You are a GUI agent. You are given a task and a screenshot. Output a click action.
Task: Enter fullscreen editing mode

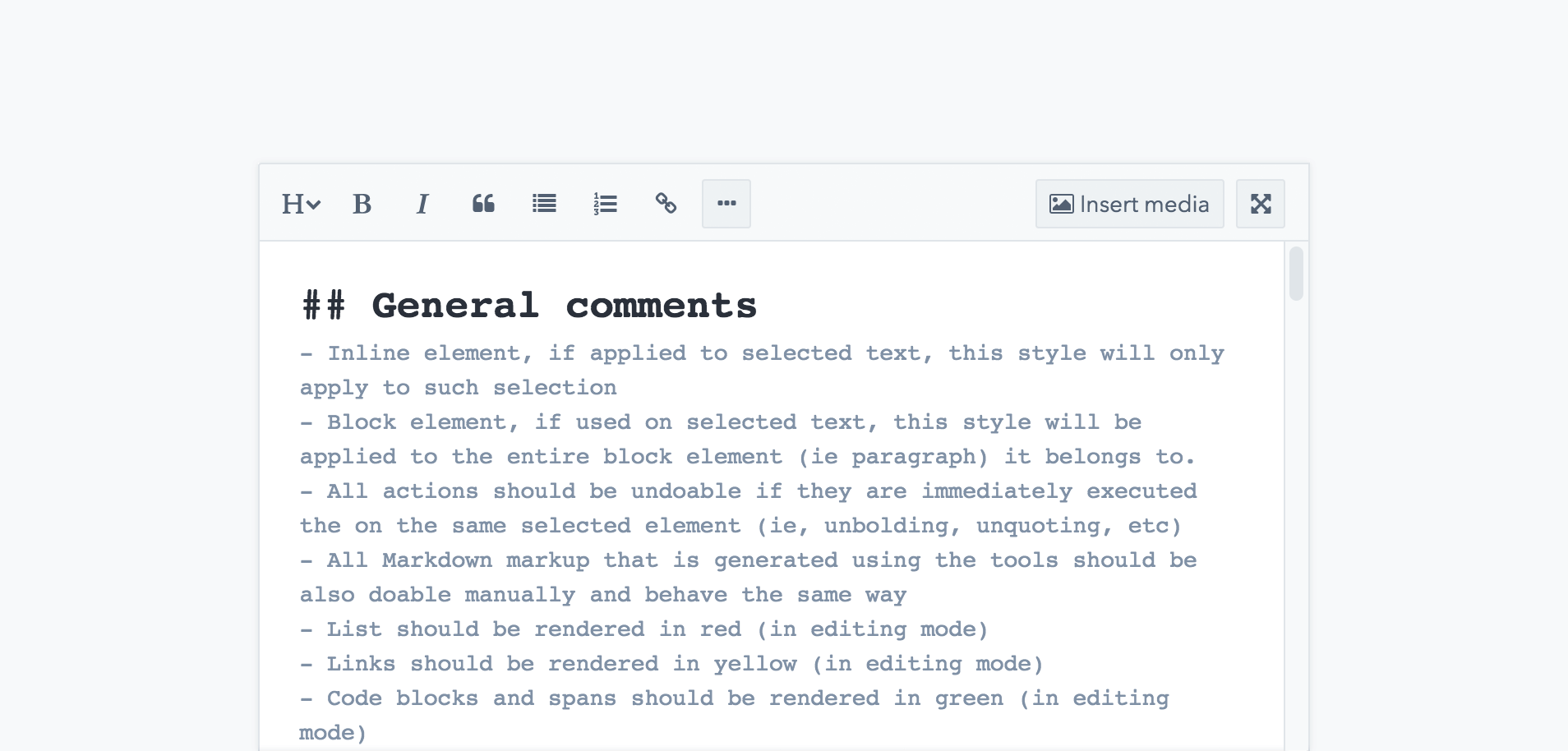pos(1261,204)
